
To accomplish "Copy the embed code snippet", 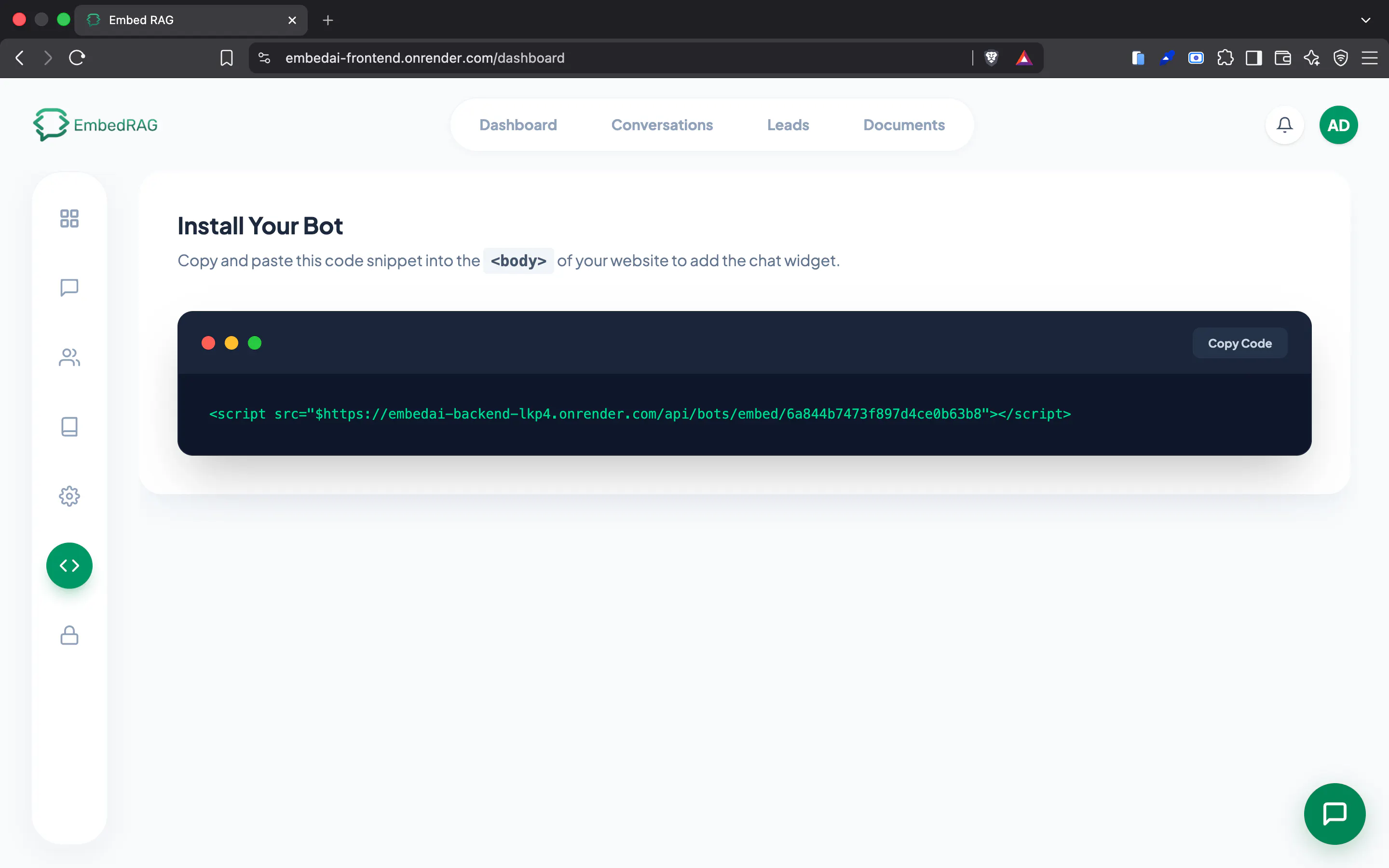I will 1240,343.
